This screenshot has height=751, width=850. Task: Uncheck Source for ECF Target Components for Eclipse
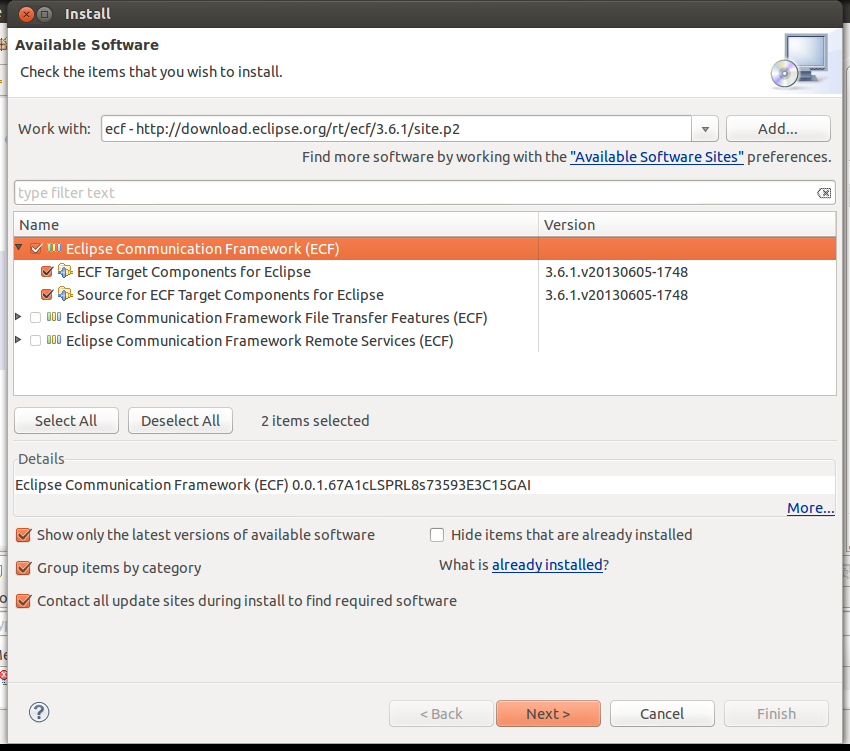pyautogui.click(x=47, y=294)
